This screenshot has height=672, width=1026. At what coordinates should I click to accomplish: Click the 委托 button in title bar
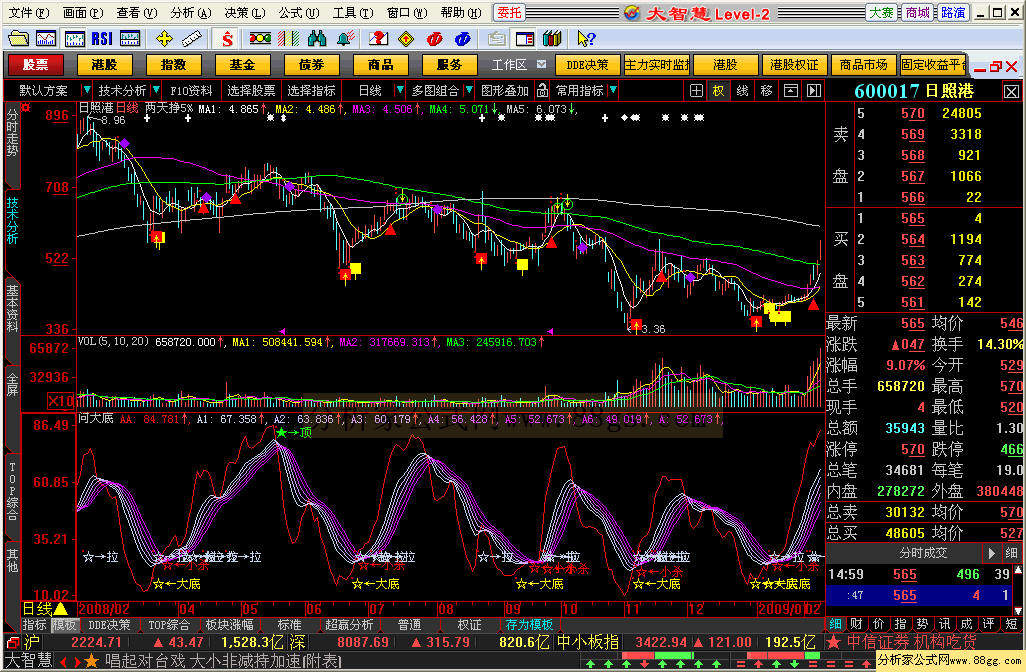coord(509,12)
